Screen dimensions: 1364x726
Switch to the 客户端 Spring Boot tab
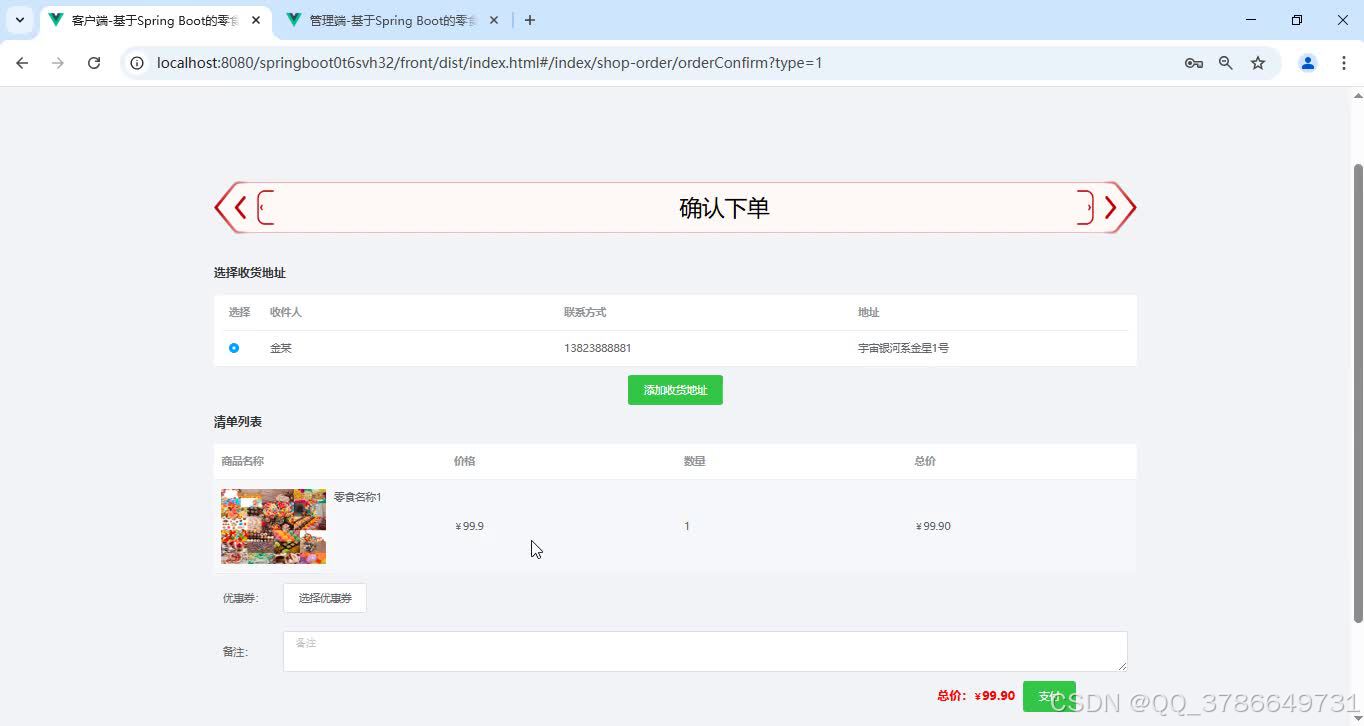click(155, 20)
